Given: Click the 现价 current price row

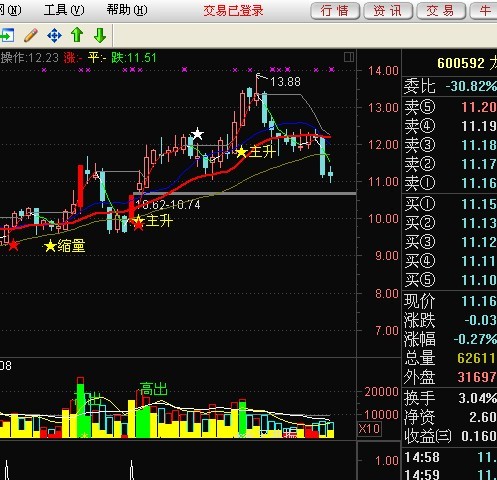Looking at the screenshot, I should coord(450,301).
